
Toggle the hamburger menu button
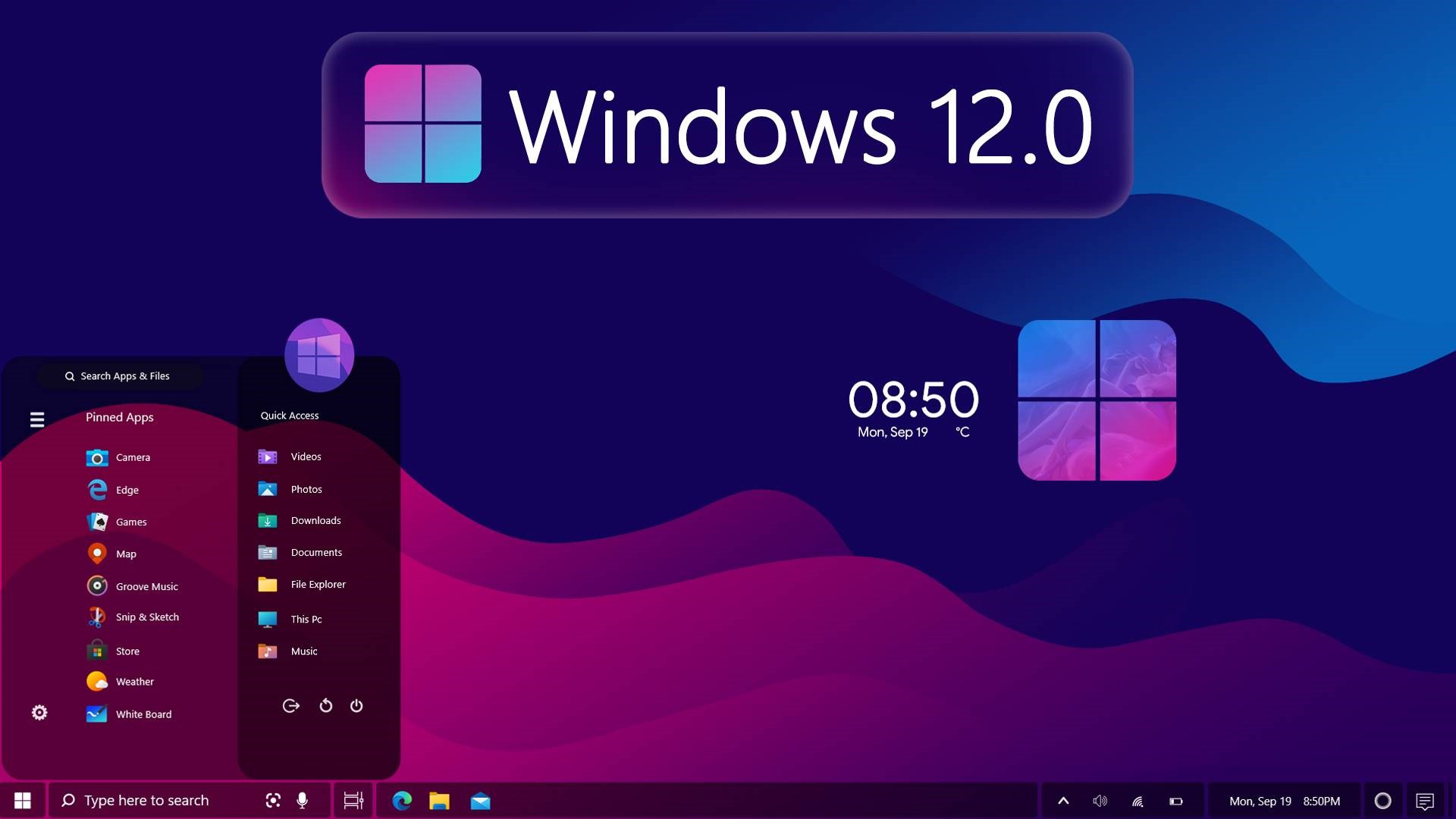click(36, 417)
